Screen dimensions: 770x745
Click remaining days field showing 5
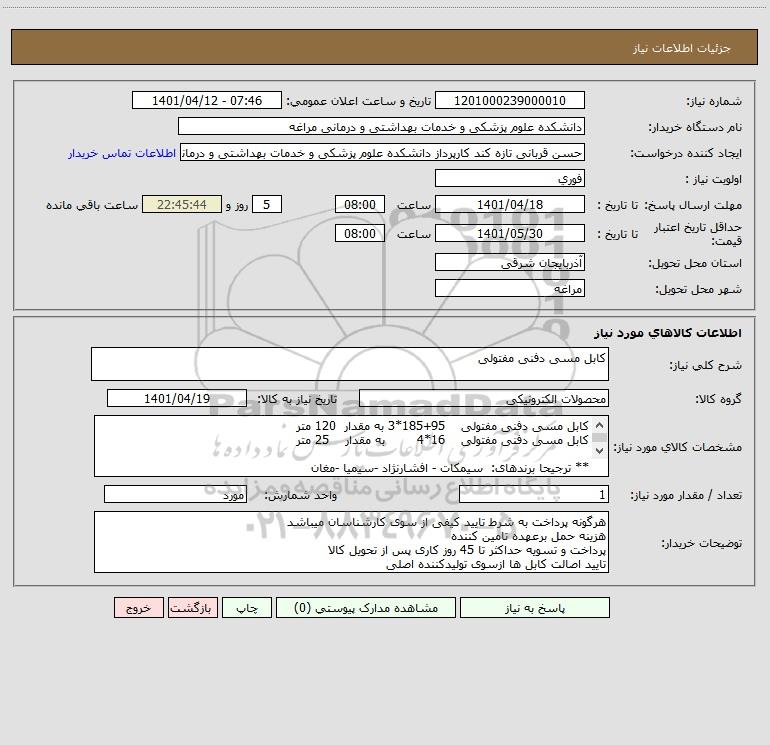(267, 204)
